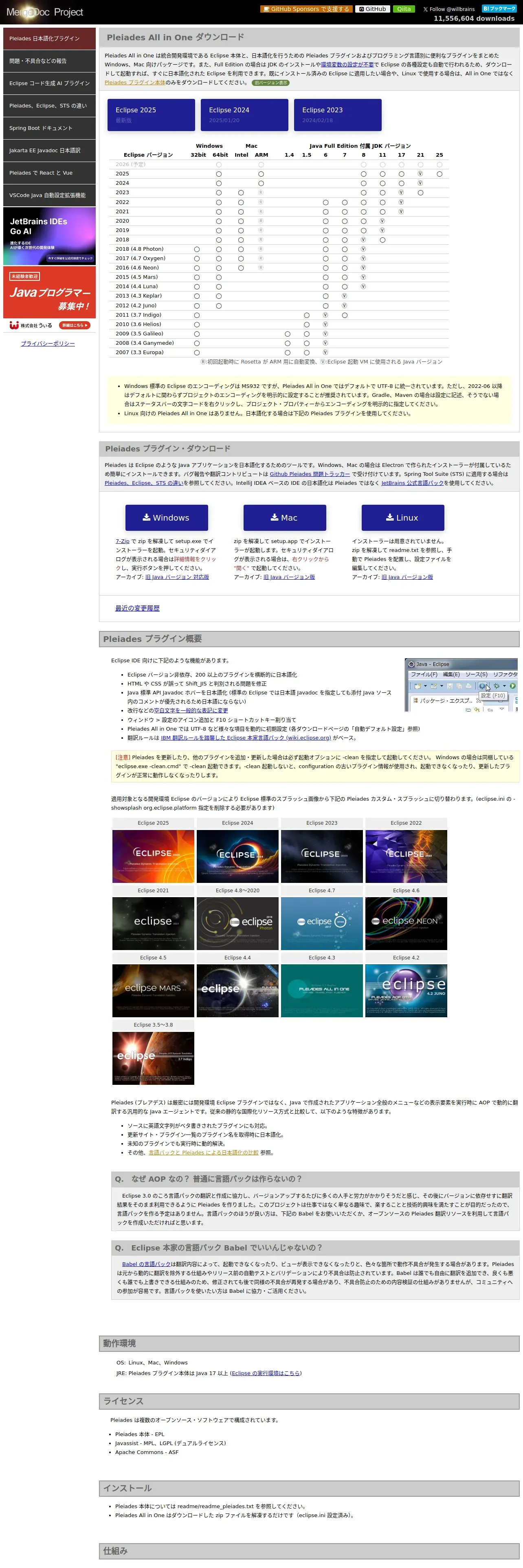The image size is (523, 1568).
Task: Open VSCode Java 自動設定拡張機能 menu item
Action: (49, 195)
